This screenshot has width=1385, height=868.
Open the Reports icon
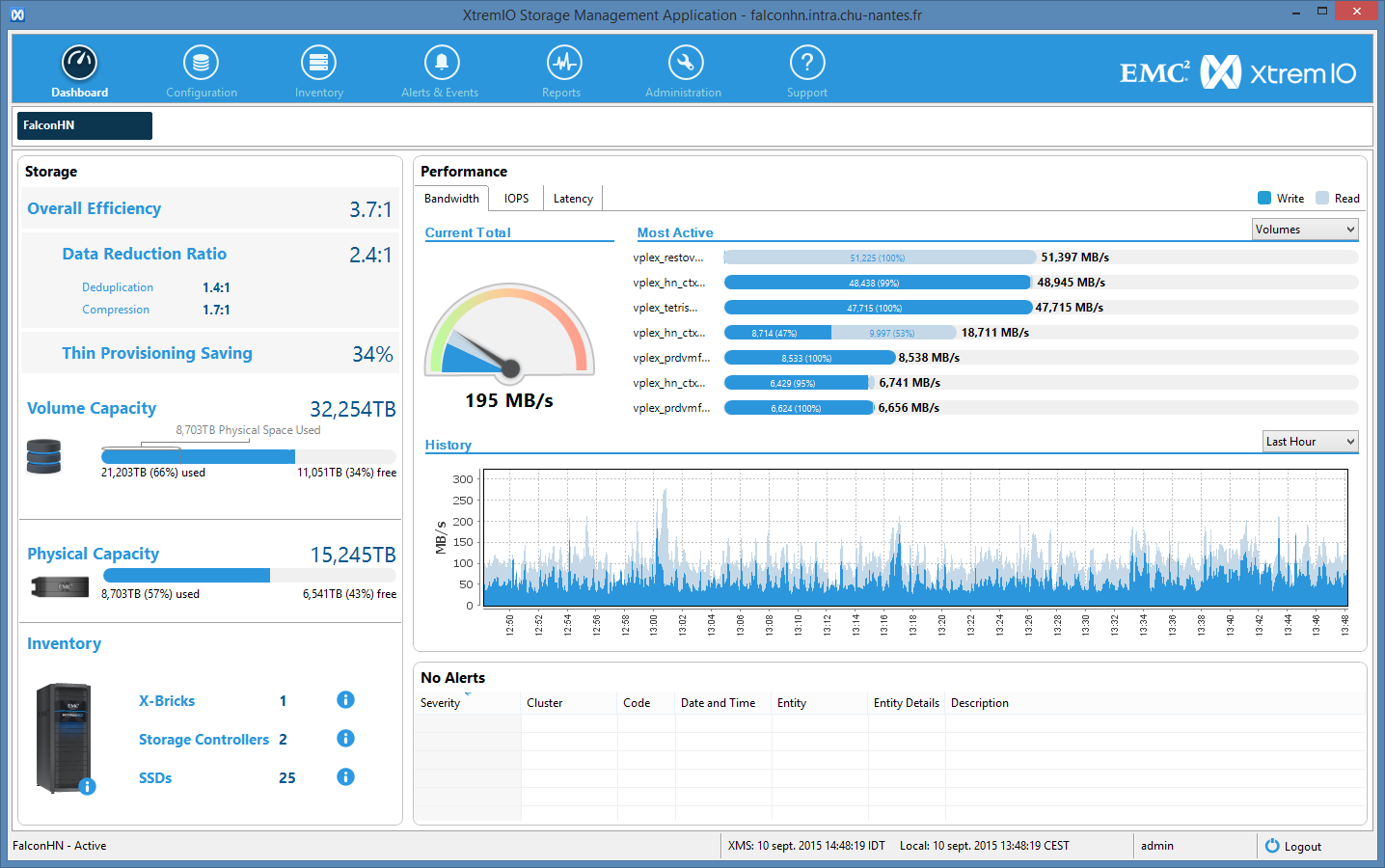(x=563, y=64)
